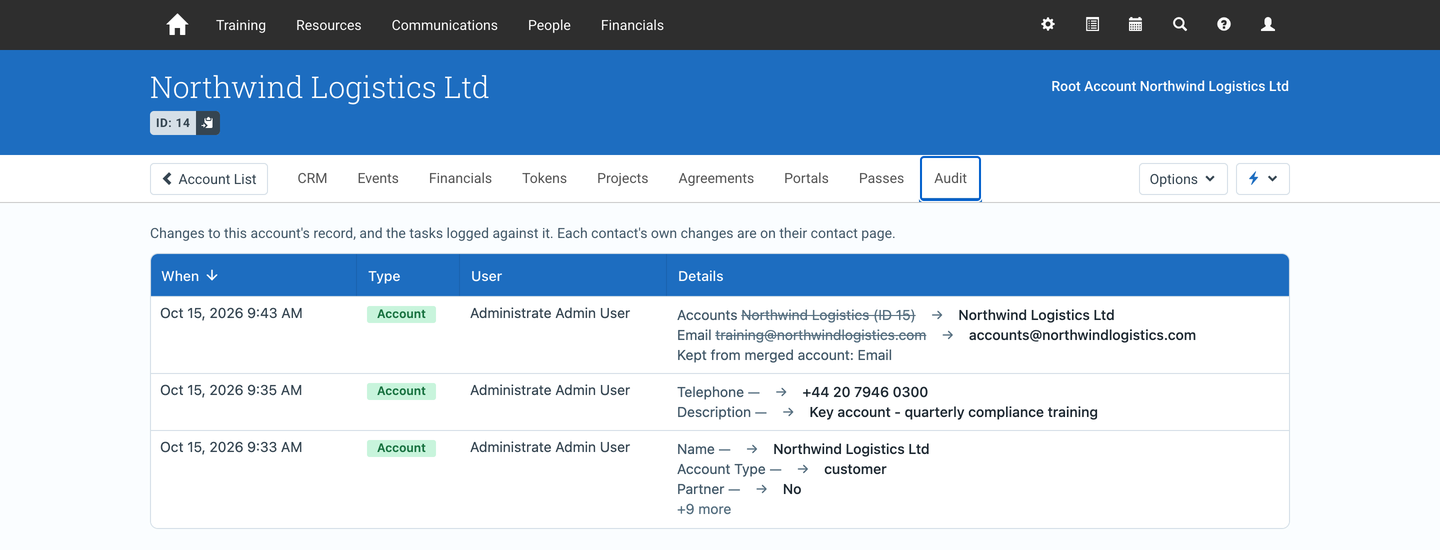Click the search magnifier icon
The image size is (1440, 550).
pyautogui.click(x=1180, y=24)
